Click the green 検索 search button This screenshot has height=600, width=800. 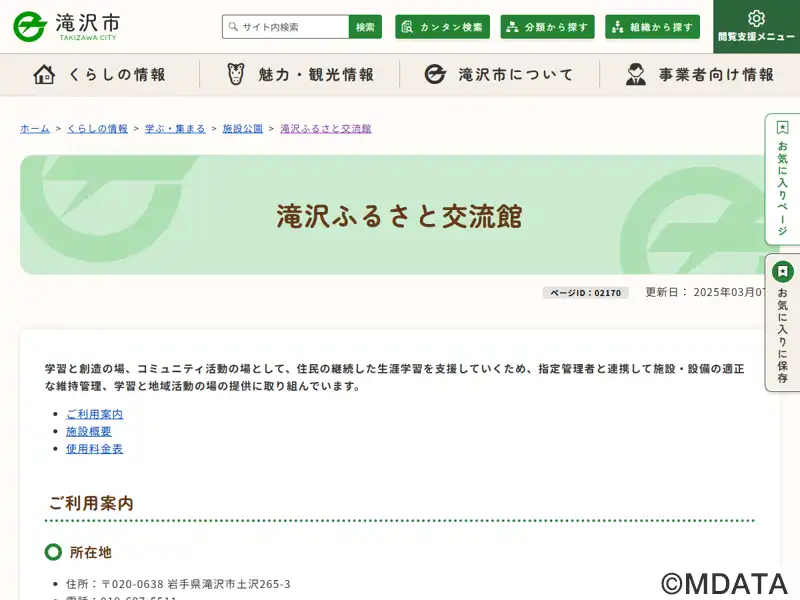point(365,27)
